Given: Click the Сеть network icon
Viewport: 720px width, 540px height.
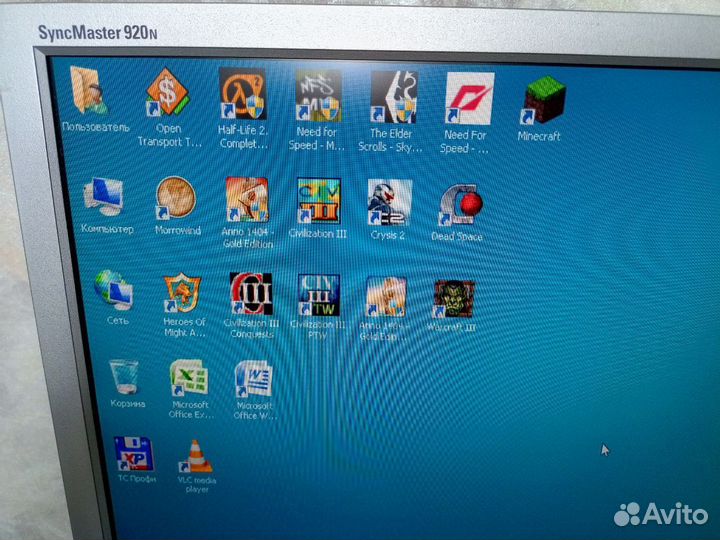Looking at the screenshot, I should 114,288.
